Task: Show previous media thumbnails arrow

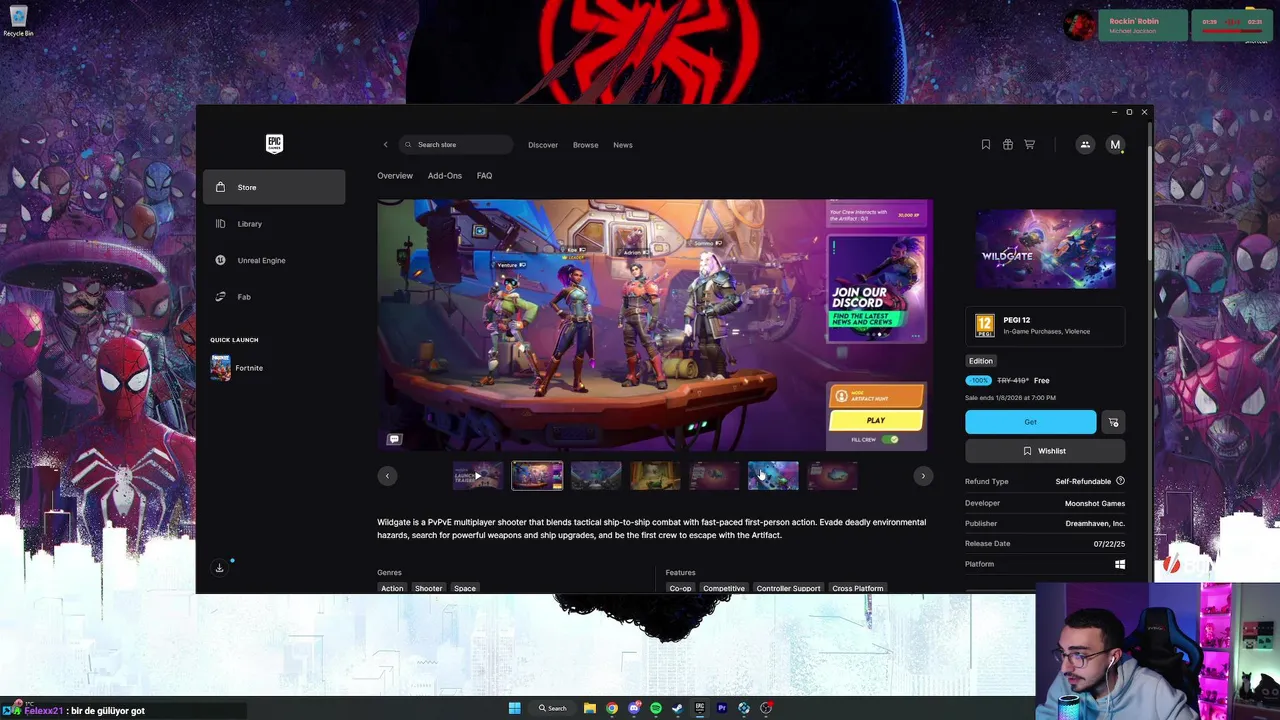Action: pos(387,476)
